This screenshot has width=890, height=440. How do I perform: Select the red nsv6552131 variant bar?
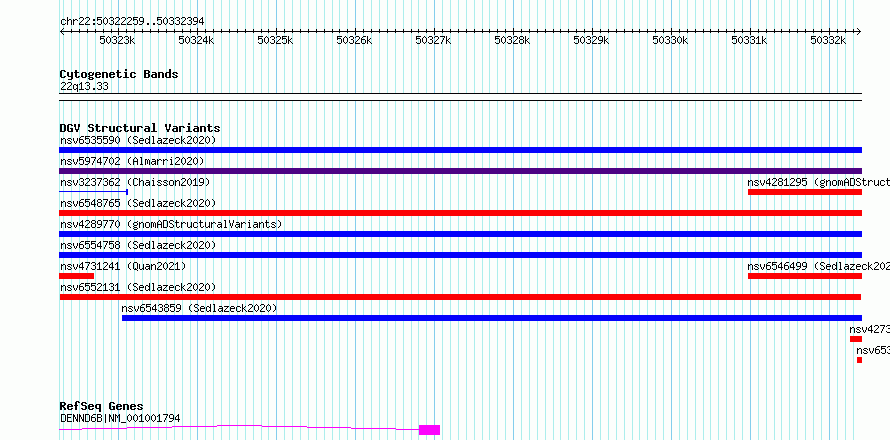(460, 297)
